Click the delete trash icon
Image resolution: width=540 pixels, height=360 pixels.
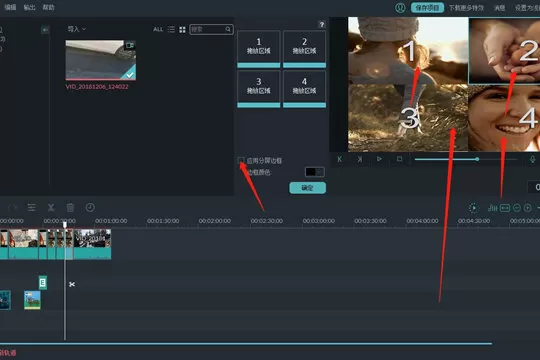click(70, 207)
